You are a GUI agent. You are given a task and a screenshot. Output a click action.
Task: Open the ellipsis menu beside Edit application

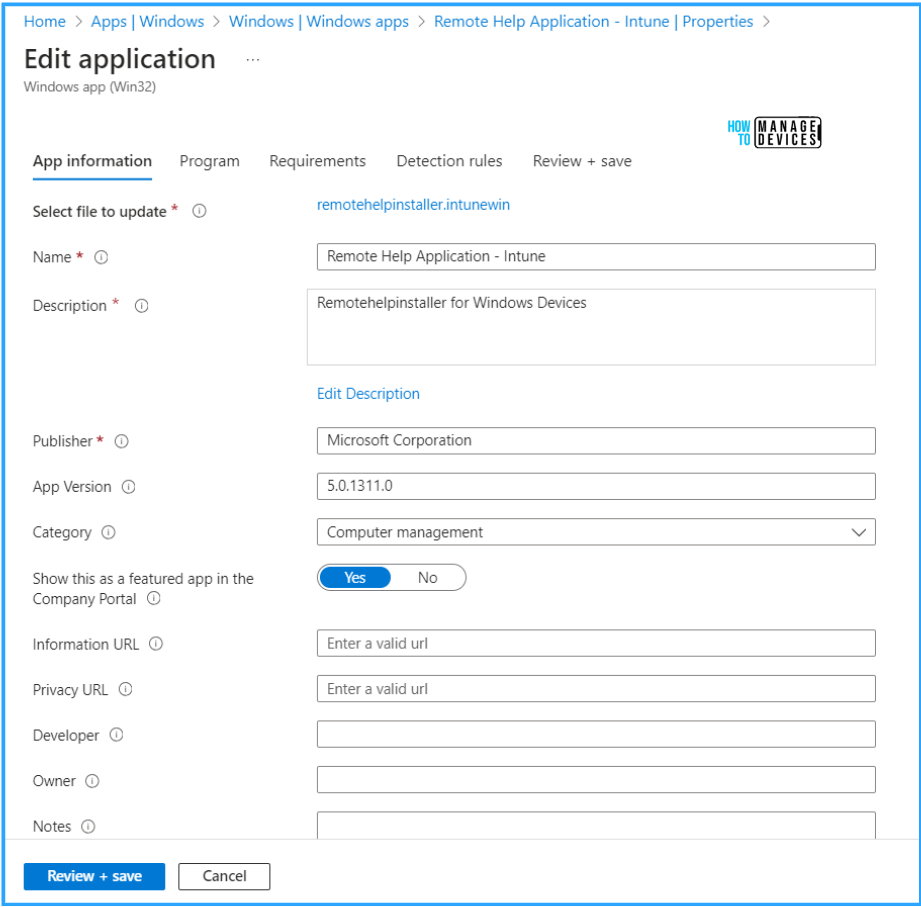tap(253, 60)
